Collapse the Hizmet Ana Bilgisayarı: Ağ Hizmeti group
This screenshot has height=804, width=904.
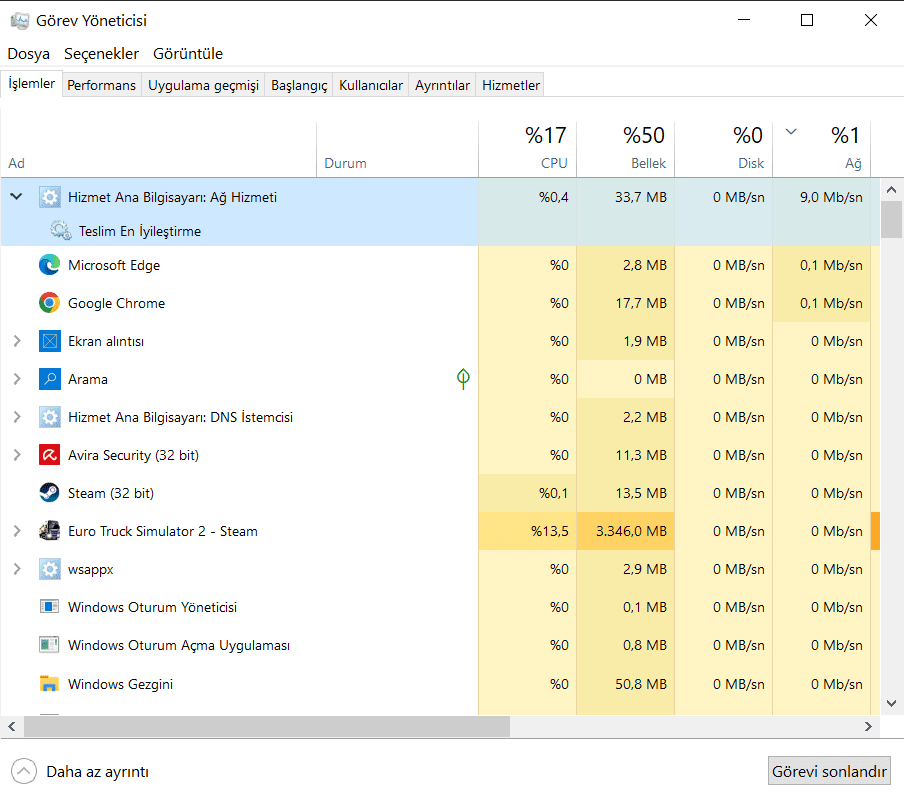tap(16, 197)
